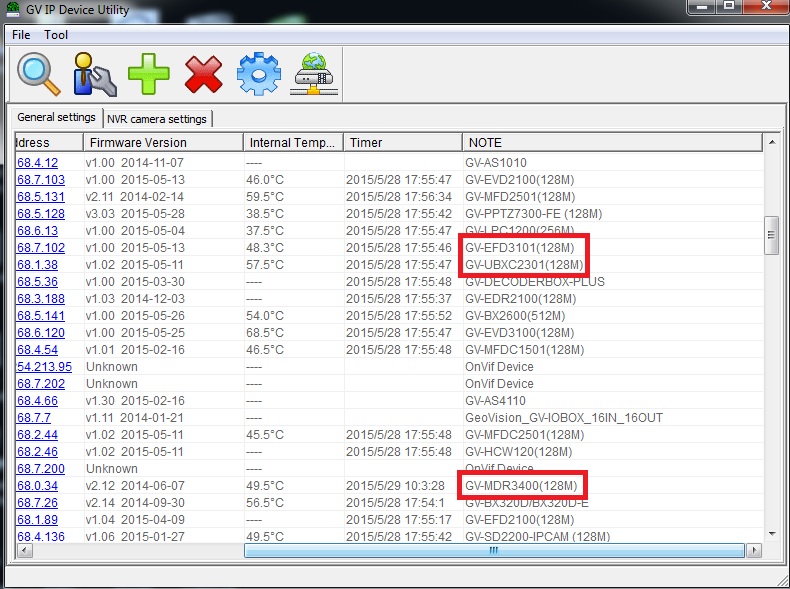The width and height of the screenshot is (790, 589).
Task: Switch to NVR camera settings tab
Action: click(x=157, y=119)
